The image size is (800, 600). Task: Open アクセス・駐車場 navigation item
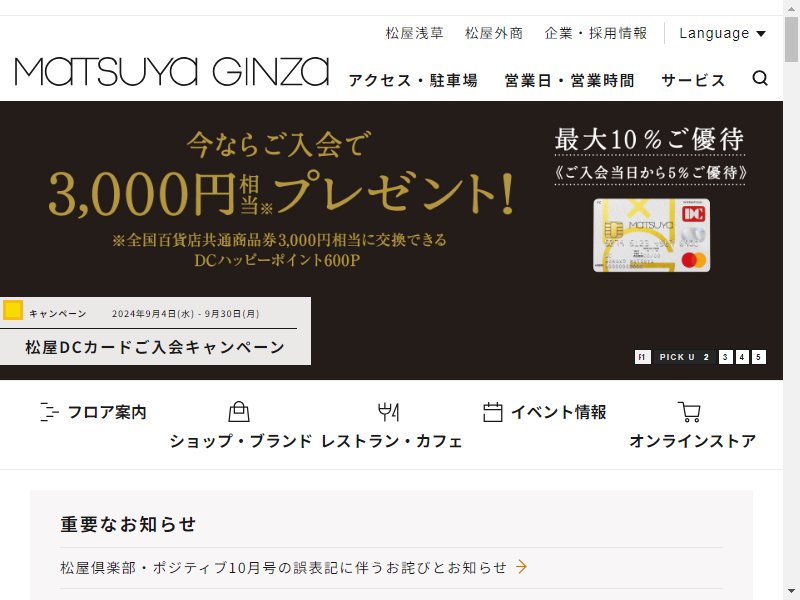[x=413, y=80]
